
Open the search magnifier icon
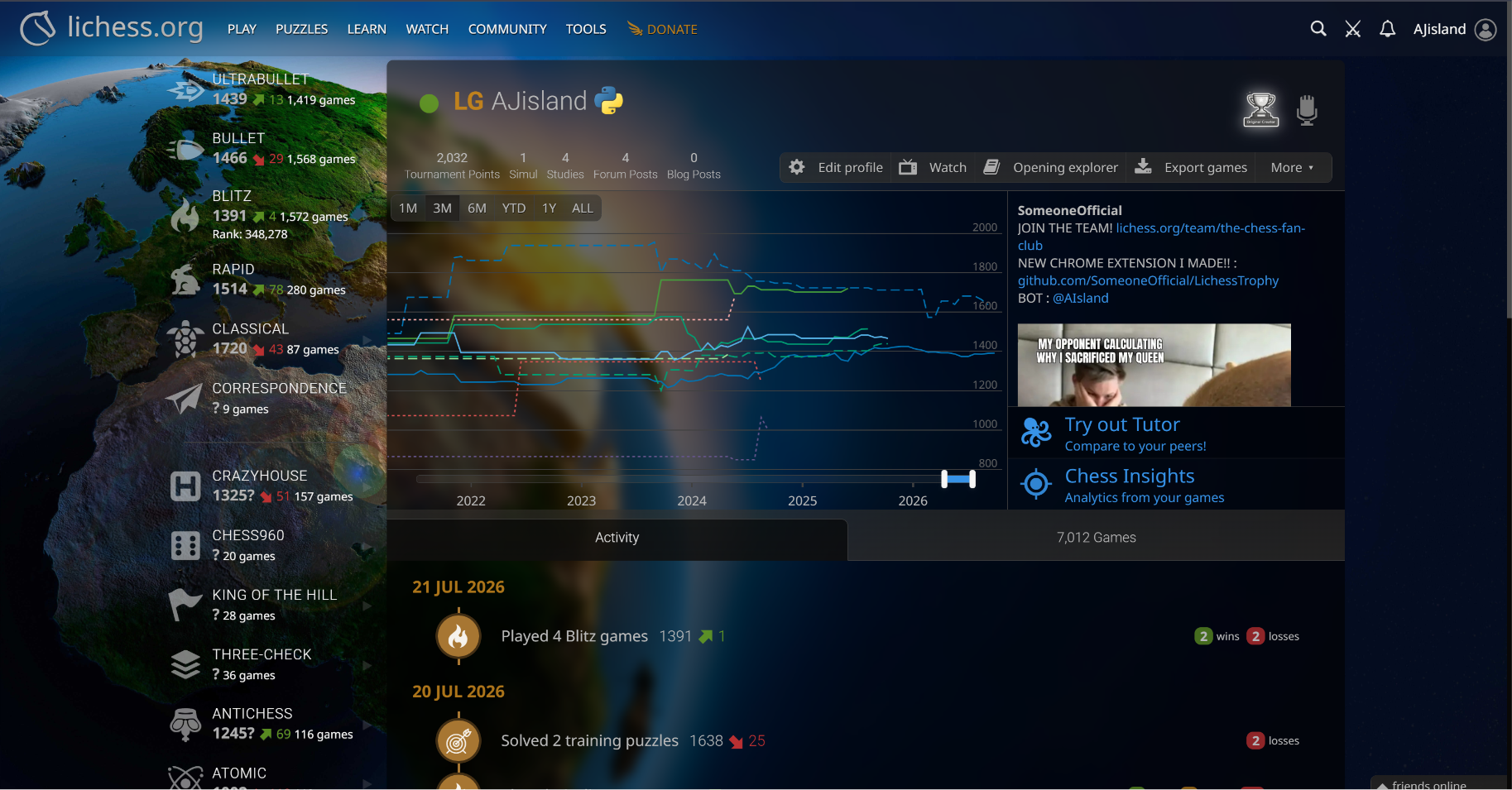tap(1318, 29)
